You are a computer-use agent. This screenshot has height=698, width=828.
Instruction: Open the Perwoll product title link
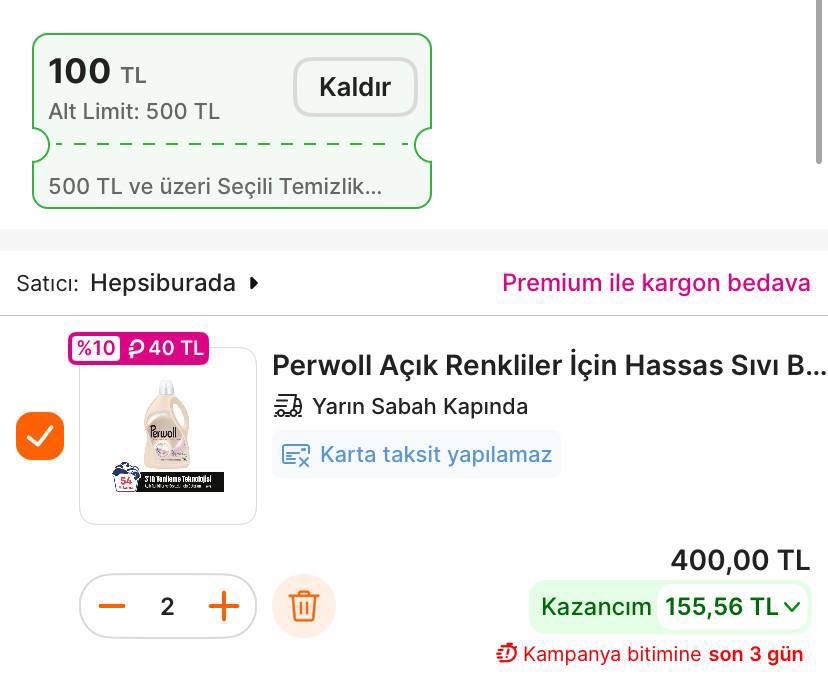pos(549,365)
